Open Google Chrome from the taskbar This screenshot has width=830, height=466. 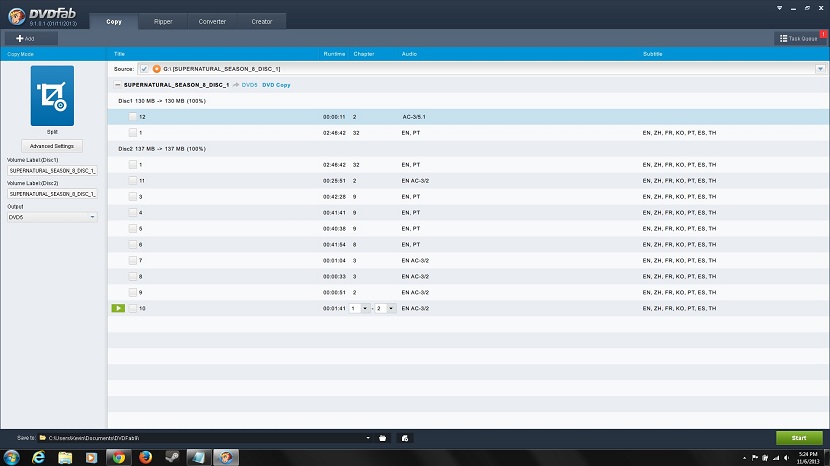click(118, 457)
